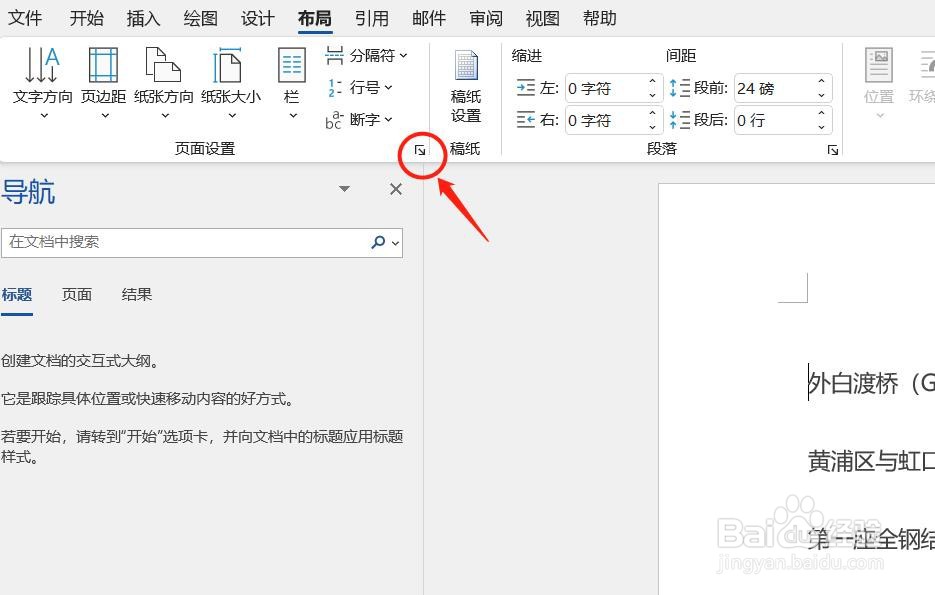Close the 导航 navigation pane
935x595 pixels.
click(x=396, y=190)
